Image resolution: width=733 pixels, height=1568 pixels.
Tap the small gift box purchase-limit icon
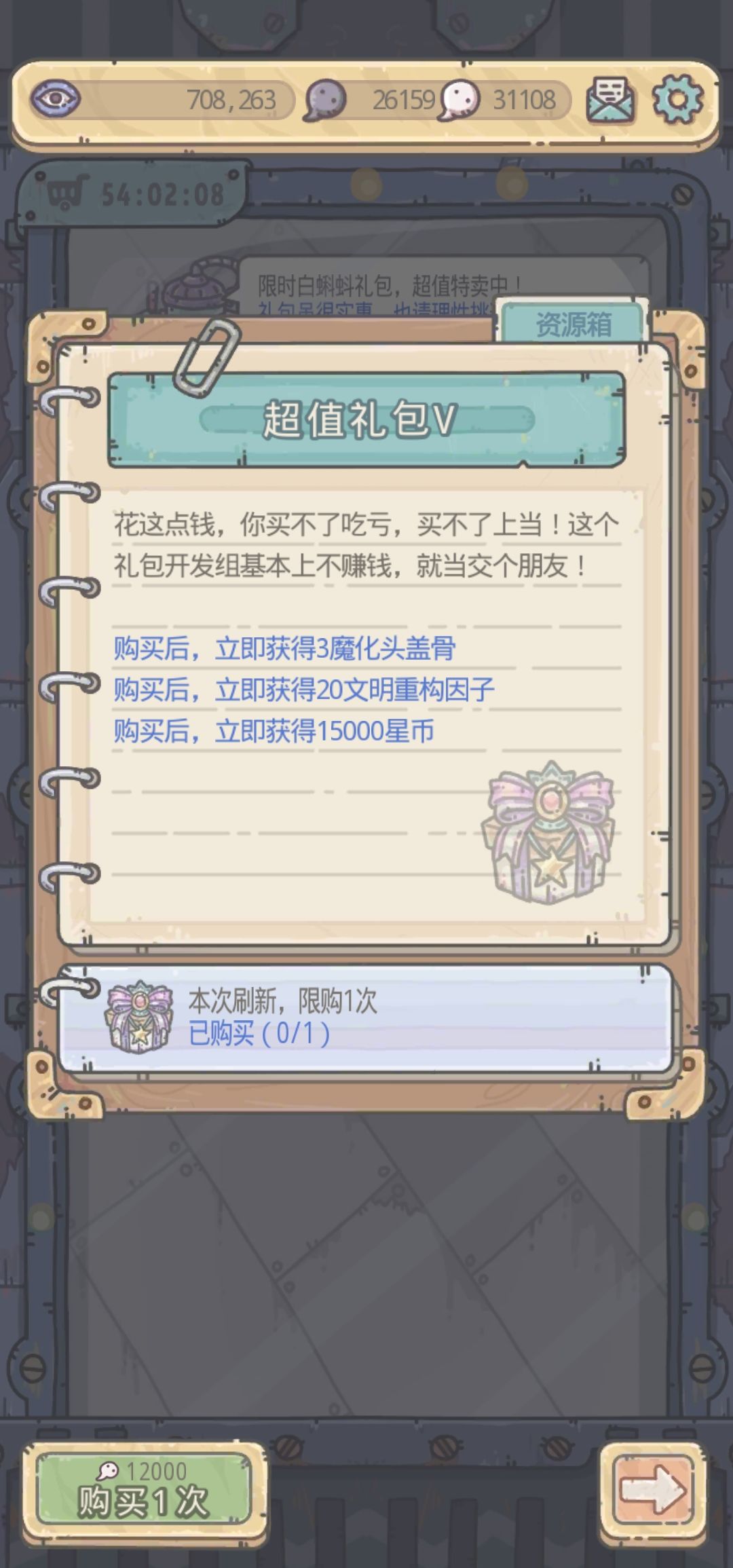[139, 1017]
